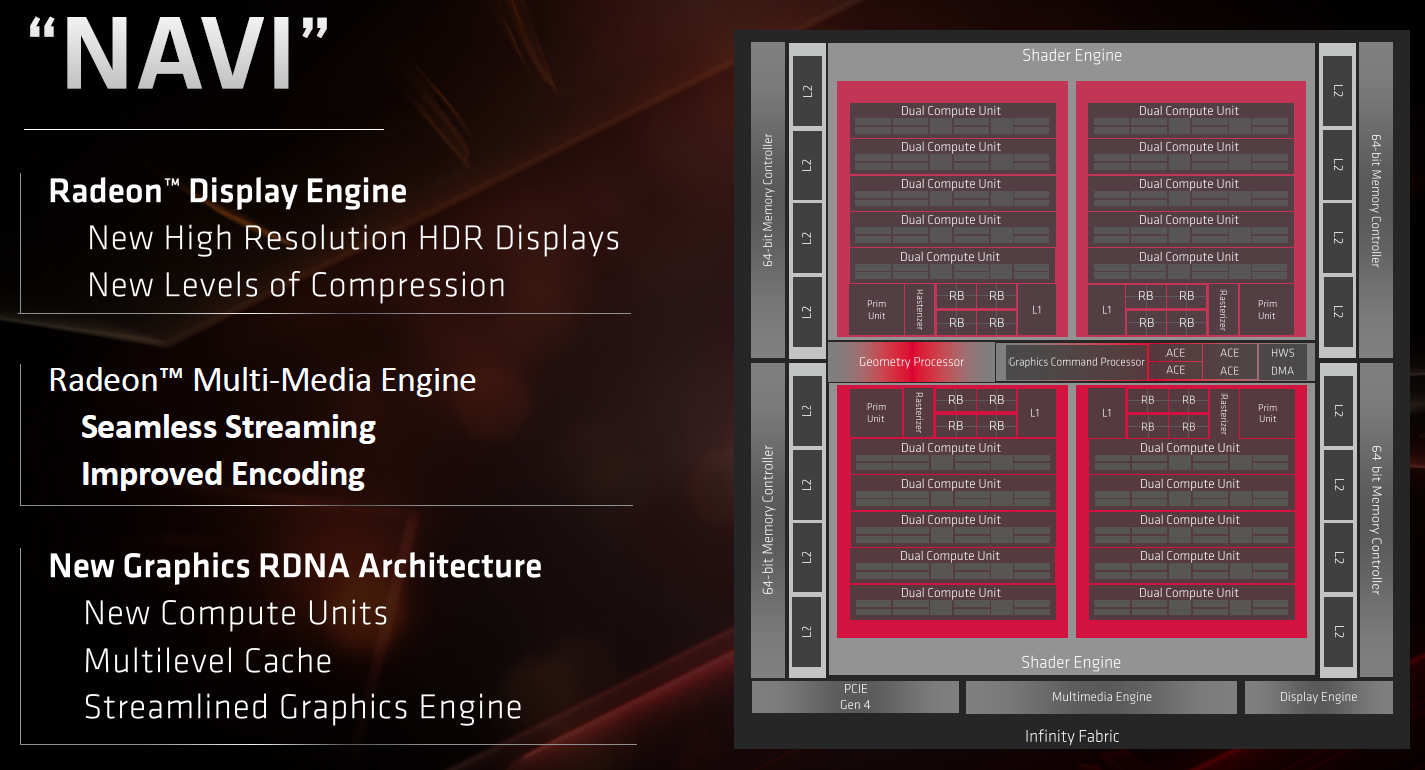The height and width of the screenshot is (770, 1425).
Task: Click the "Improved Encoding" bullet
Action: tap(223, 474)
